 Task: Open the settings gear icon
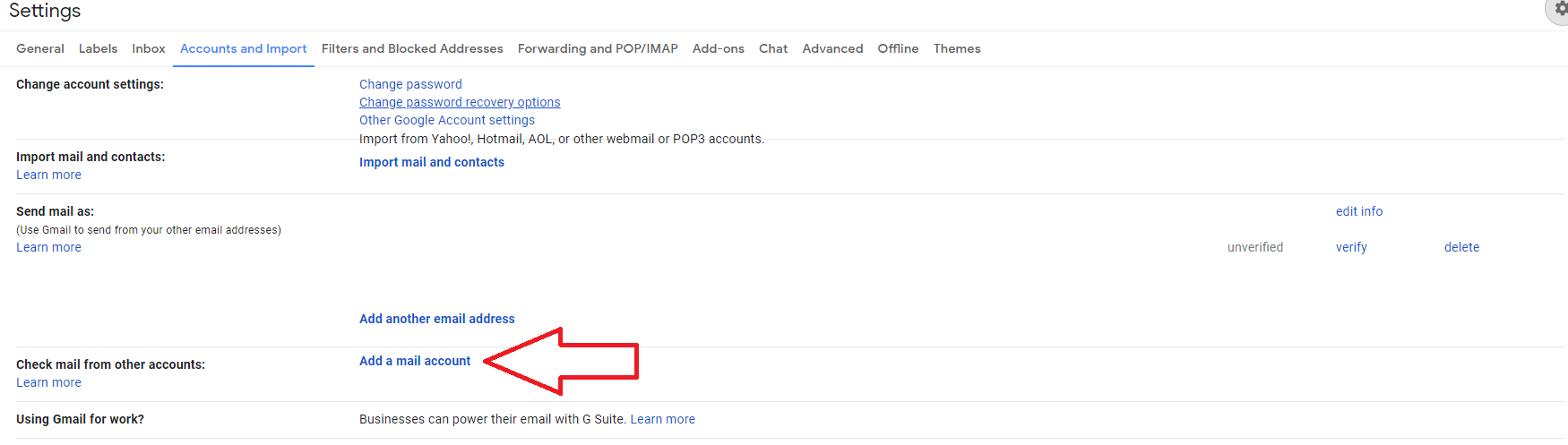1559,9
